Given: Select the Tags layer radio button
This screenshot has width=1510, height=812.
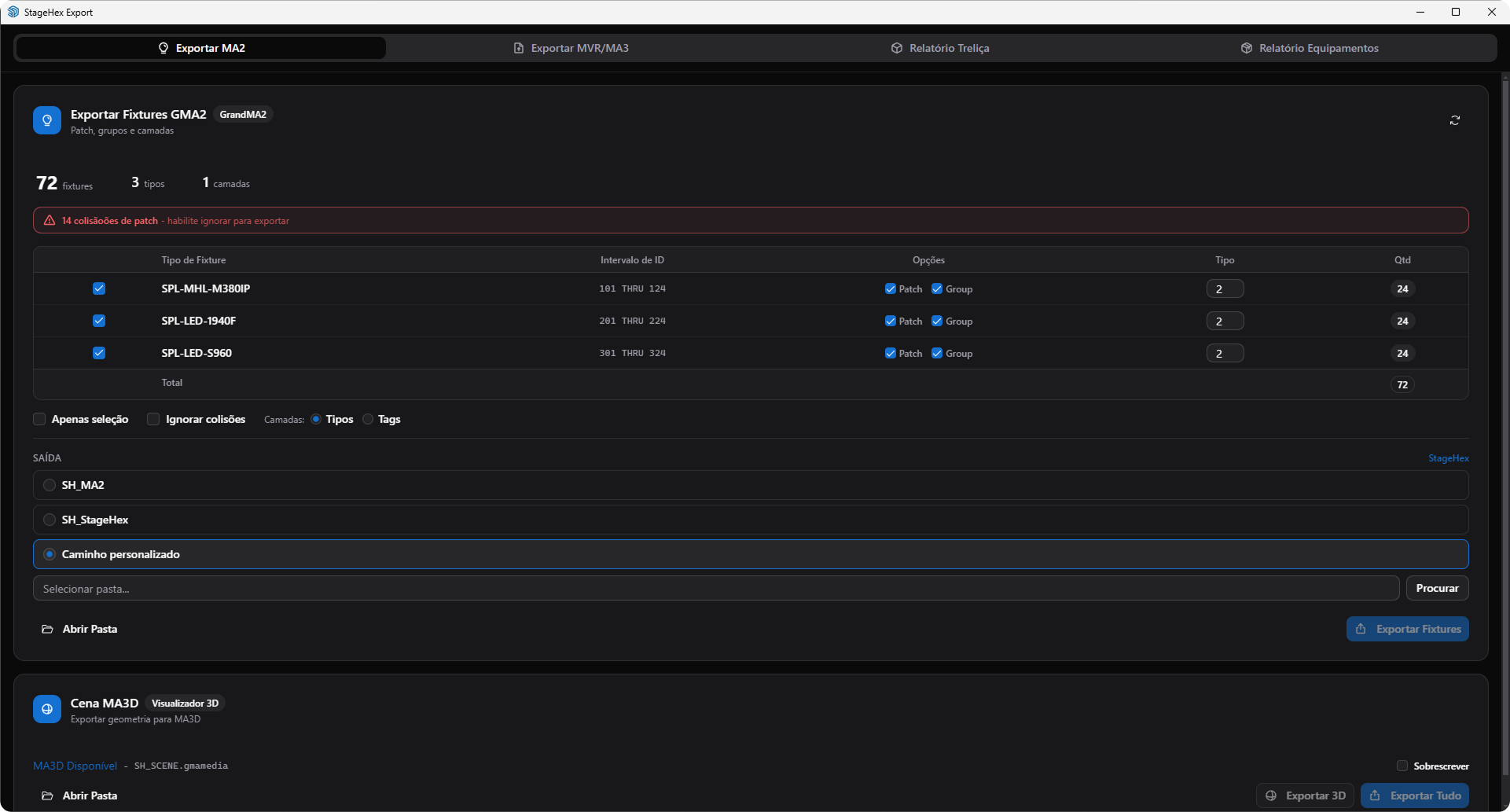Looking at the screenshot, I should [368, 419].
